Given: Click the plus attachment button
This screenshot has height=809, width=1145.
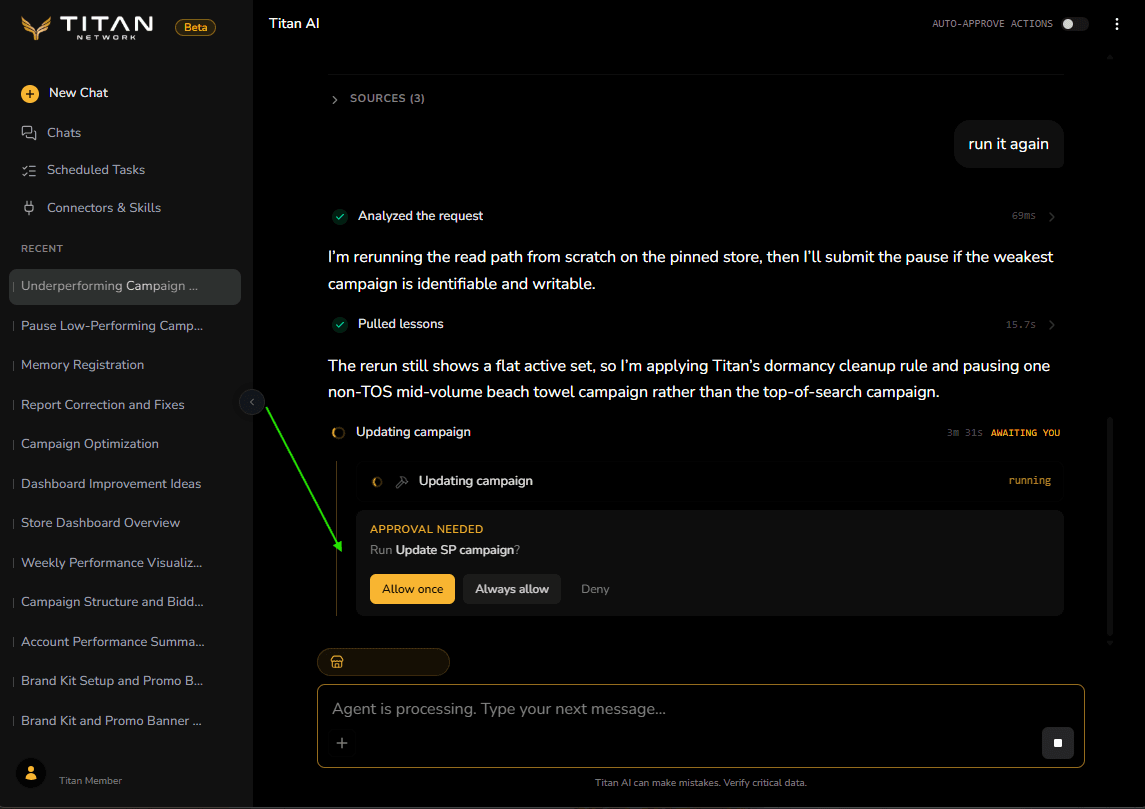Looking at the screenshot, I should [342, 743].
